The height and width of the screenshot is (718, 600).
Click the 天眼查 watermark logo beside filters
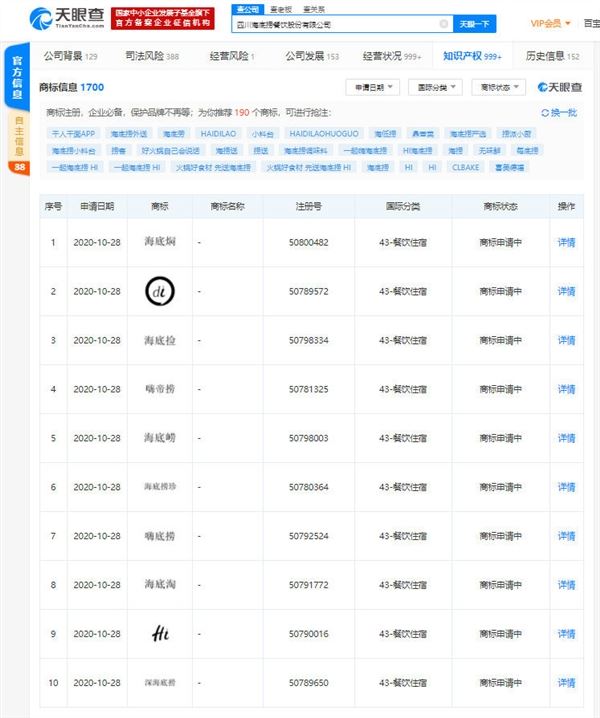point(559,87)
